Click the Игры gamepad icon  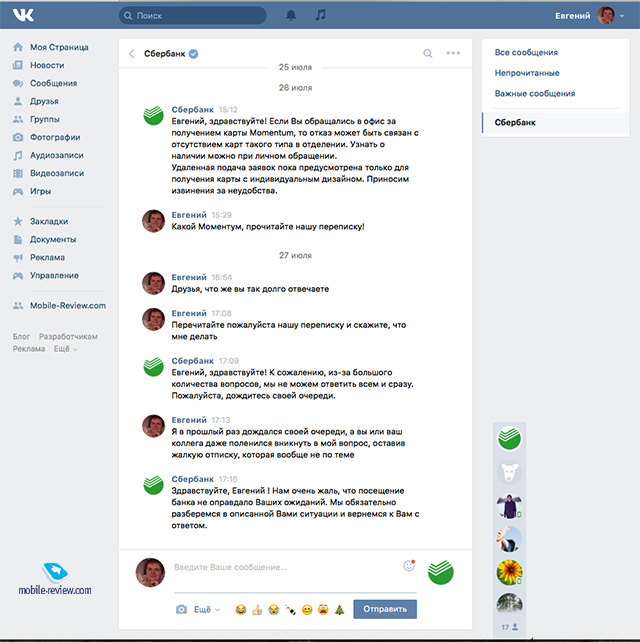click(x=18, y=191)
